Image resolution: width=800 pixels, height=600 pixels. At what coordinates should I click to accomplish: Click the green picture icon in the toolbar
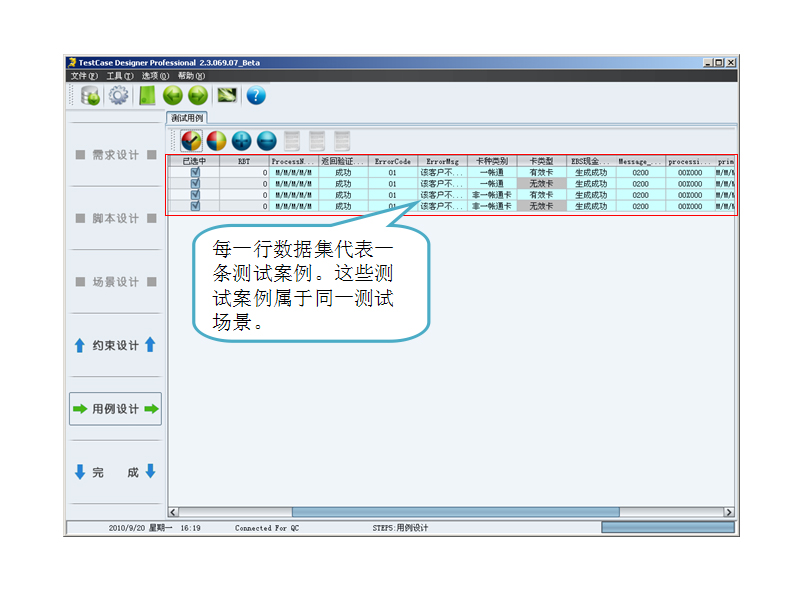click(x=227, y=95)
